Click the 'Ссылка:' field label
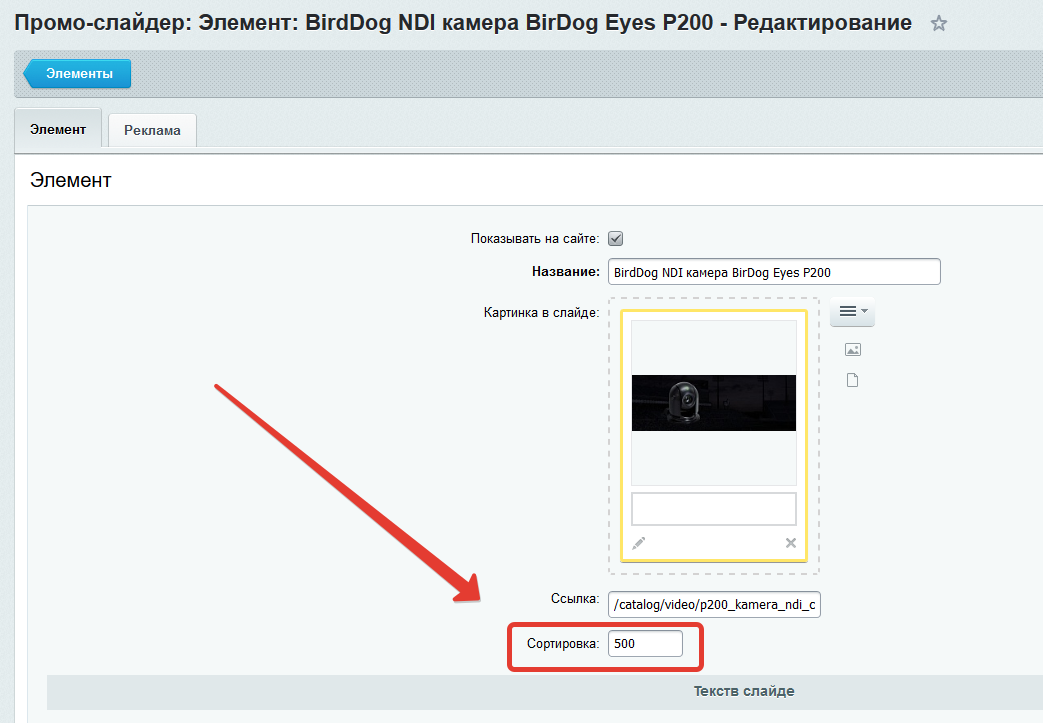Image resolution: width=1043 pixels, height=723 pixels. [573, 599]
